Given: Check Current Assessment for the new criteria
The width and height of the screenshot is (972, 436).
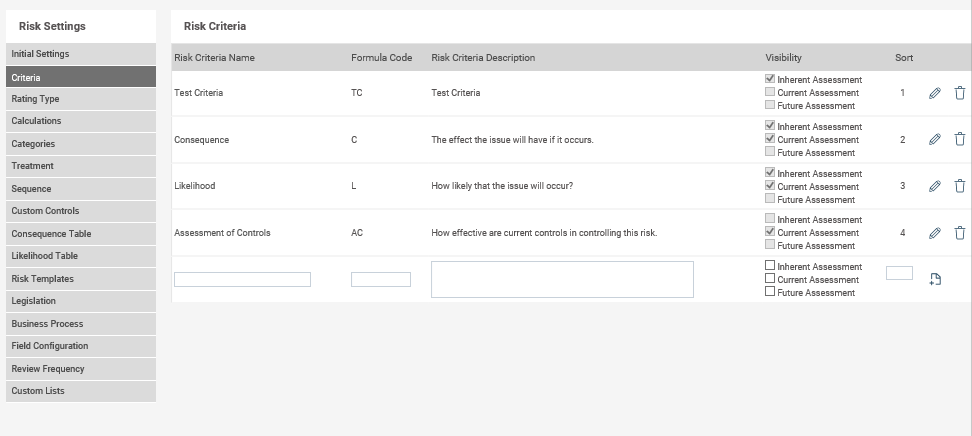Looking at the screenshot, I should pos(770,278).
